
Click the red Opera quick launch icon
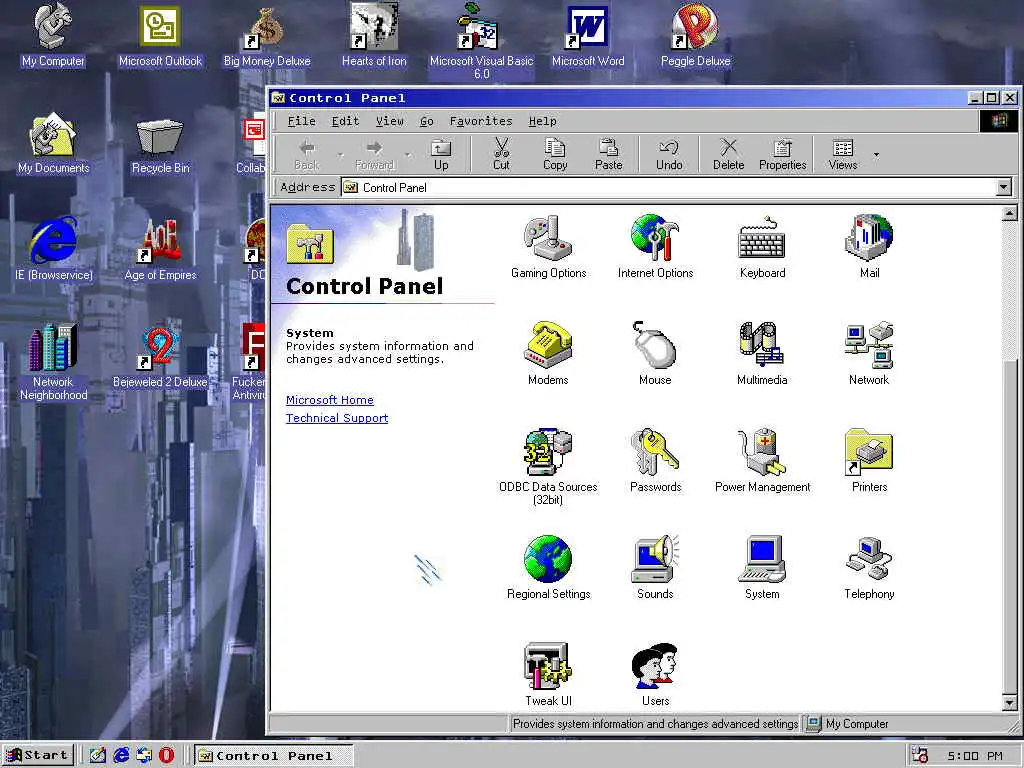(167, 756)
